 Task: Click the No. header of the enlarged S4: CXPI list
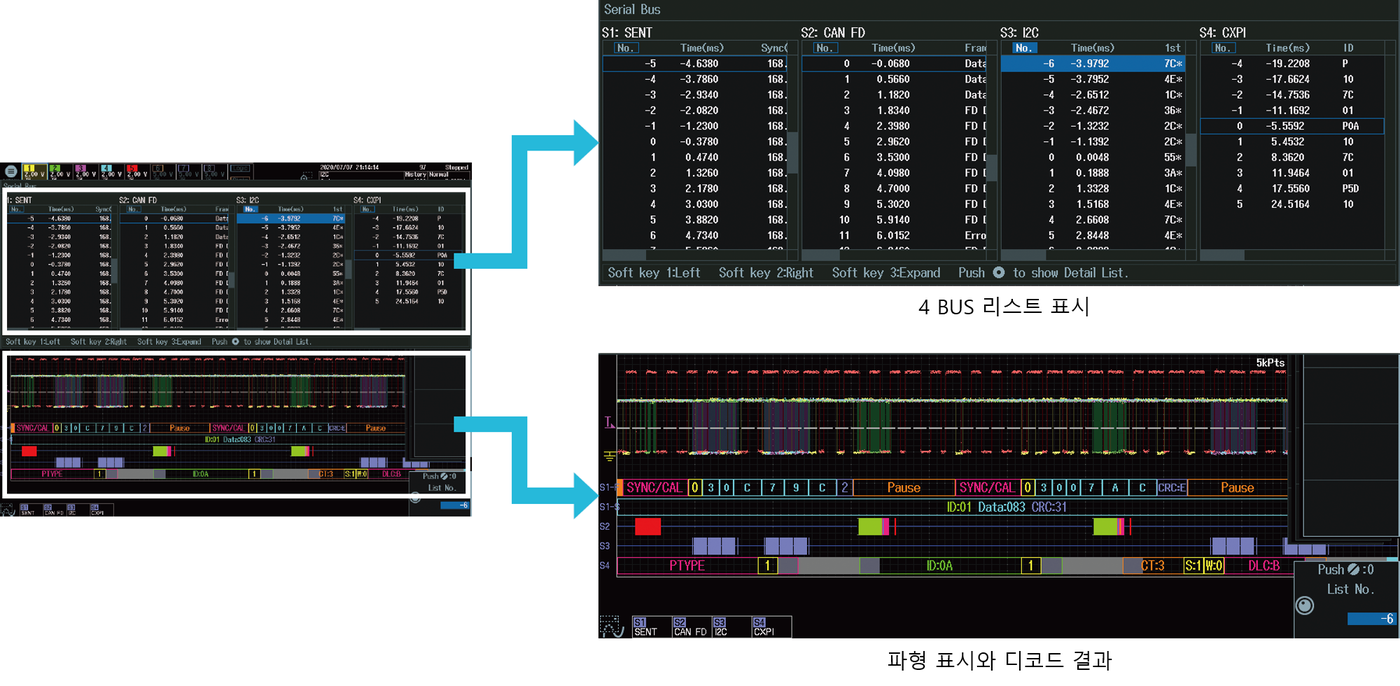point(1225,47)
